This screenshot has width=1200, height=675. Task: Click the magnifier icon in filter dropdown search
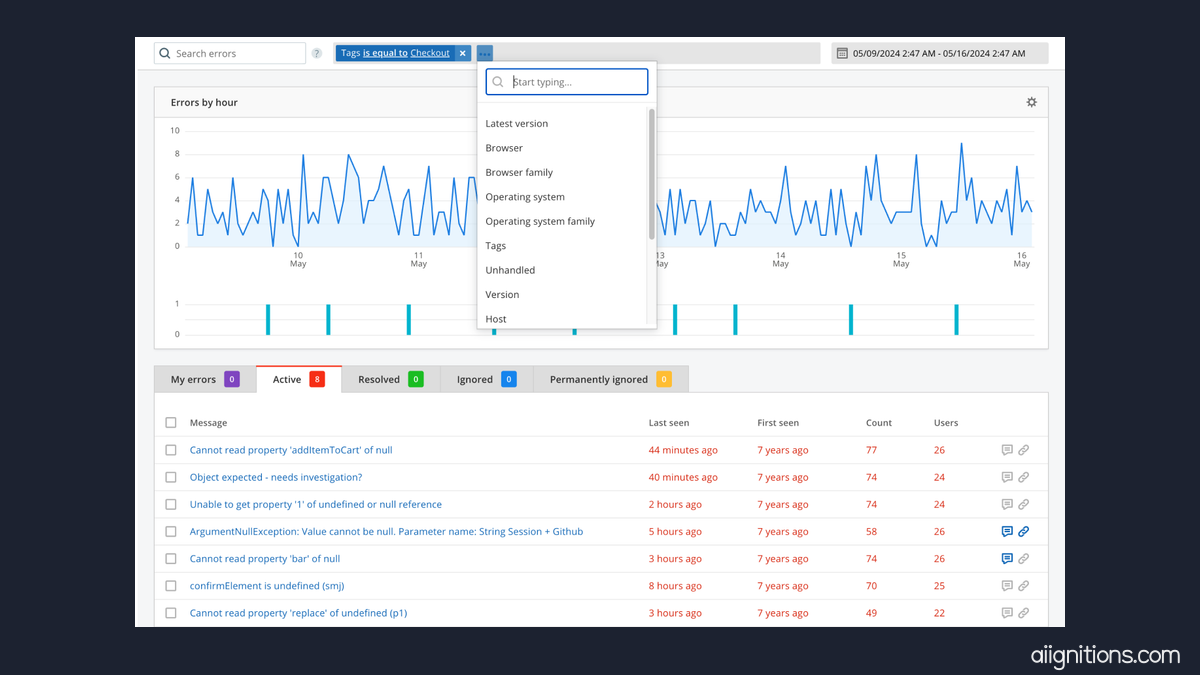coord(498,82)
